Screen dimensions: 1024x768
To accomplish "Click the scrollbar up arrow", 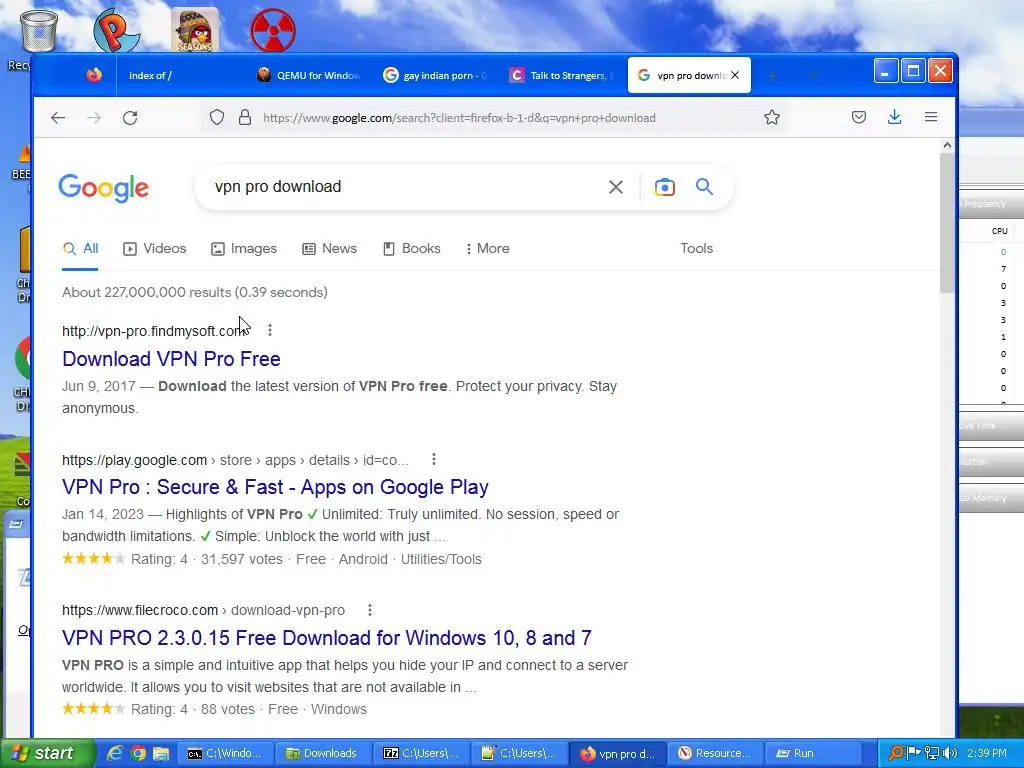I will coord(947,146).
